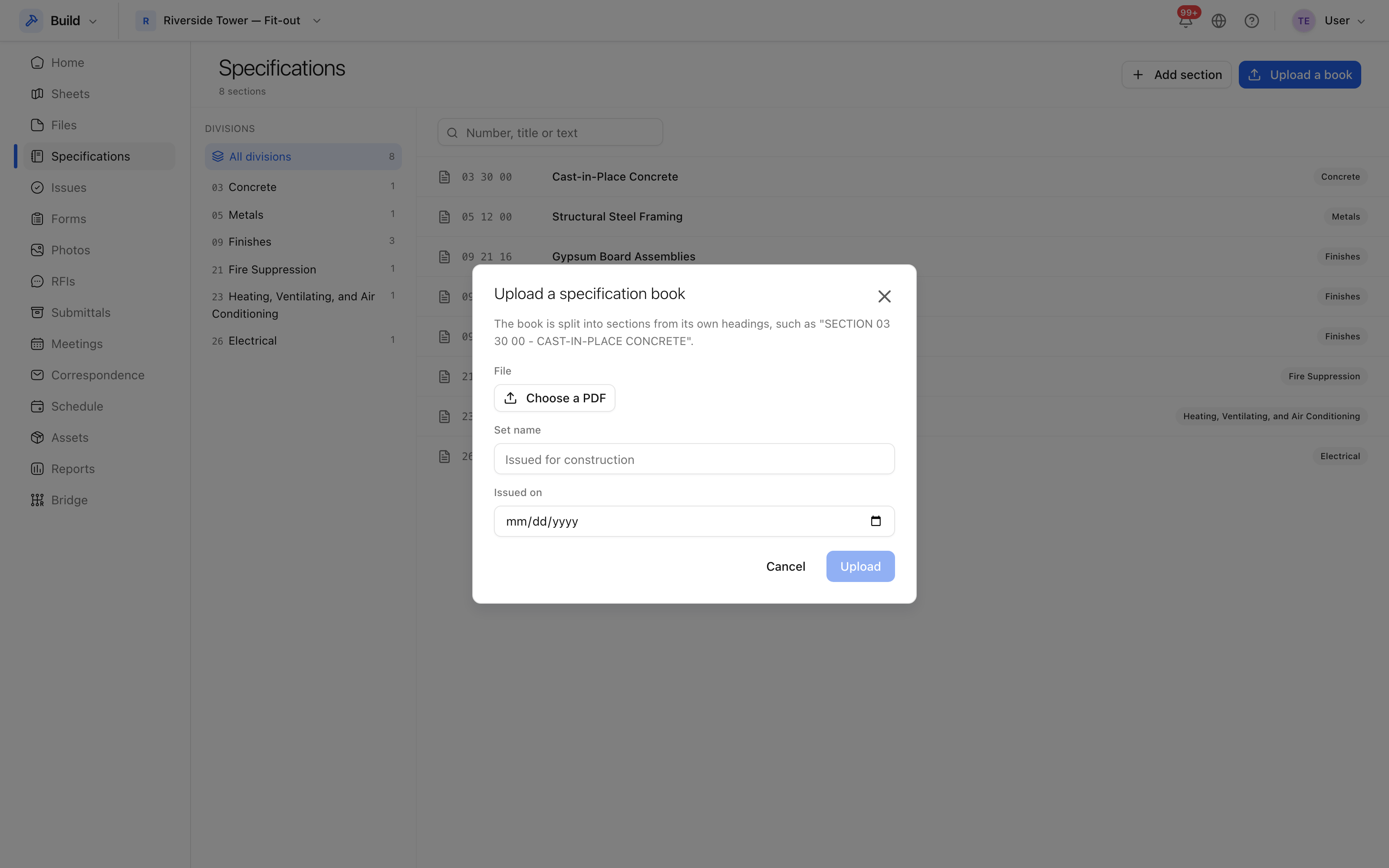The width and height of the screenshot is (1389, 868).
Task: Select All divisions filter
Action: [x=303, y=157]
